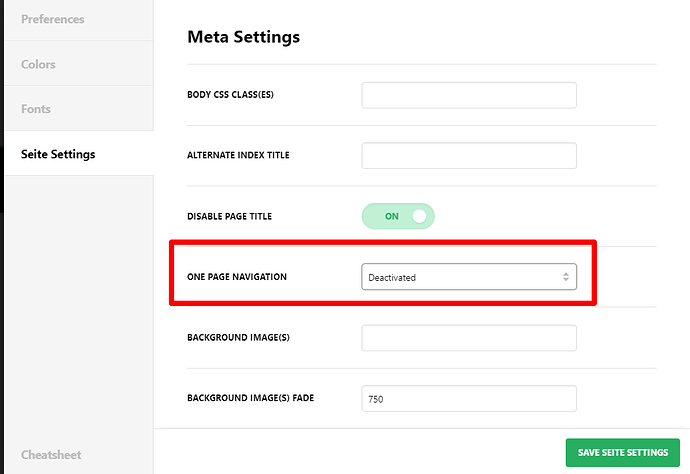Toggle the Disable Page Title switch off
Image resolution: width=690 pixels, height=474 pixels.
click(398, 216)
